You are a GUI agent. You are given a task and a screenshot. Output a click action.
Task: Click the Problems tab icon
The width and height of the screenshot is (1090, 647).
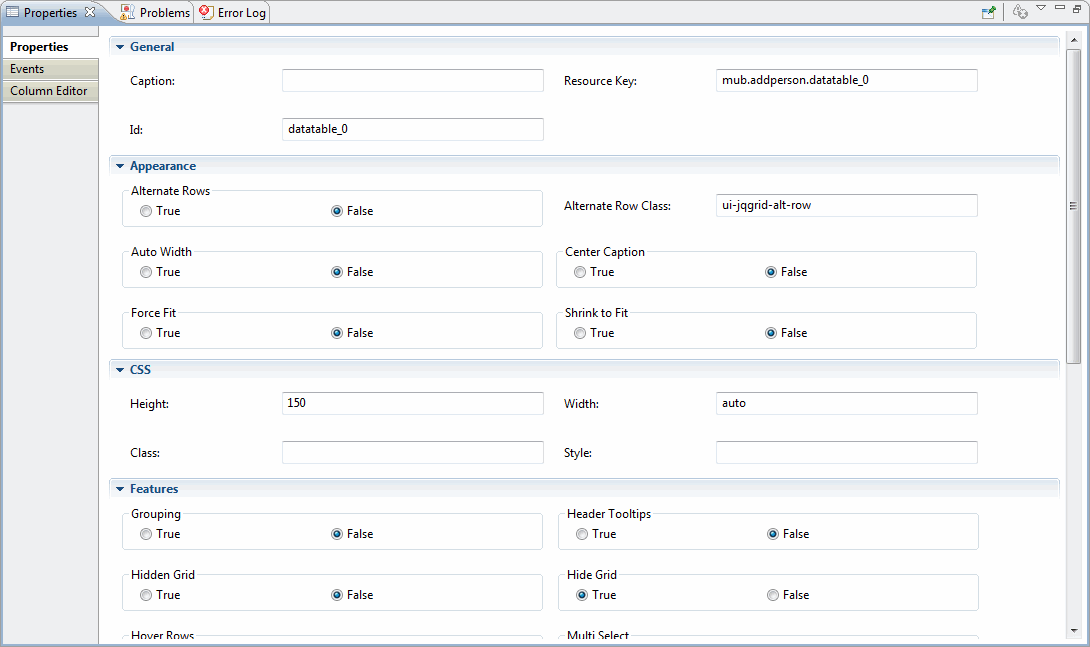tap(127, 12)
